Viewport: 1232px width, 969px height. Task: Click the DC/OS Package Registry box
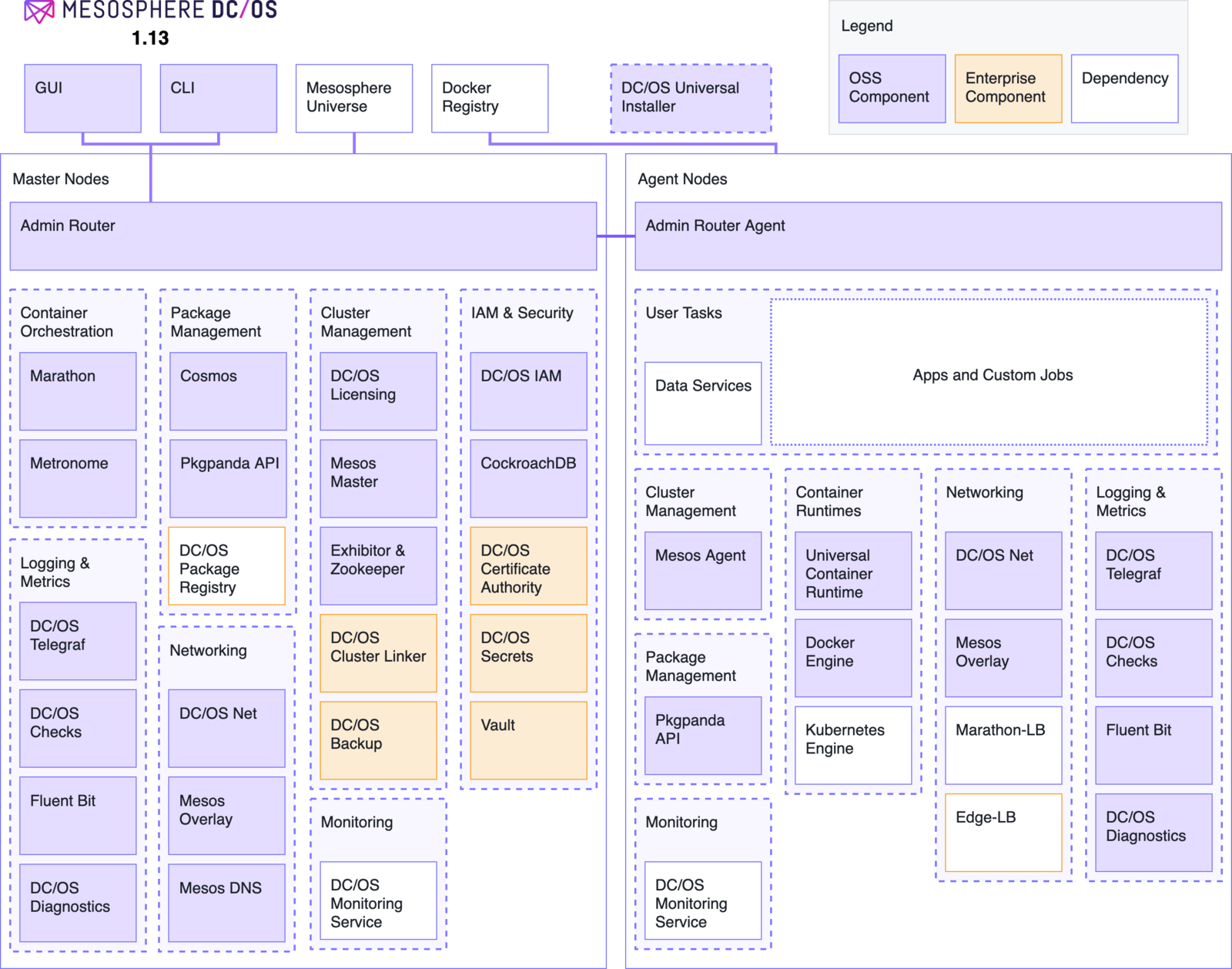point(227,566)
